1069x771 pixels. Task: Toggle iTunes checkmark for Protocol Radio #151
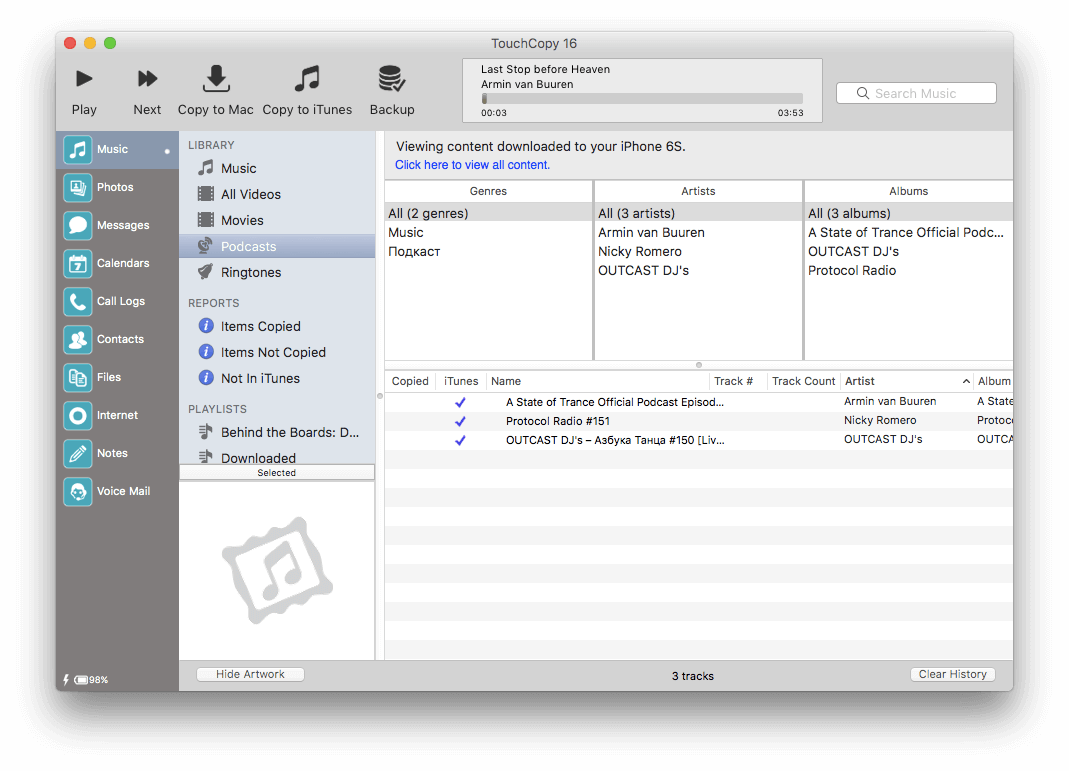(x=460, y=421)
